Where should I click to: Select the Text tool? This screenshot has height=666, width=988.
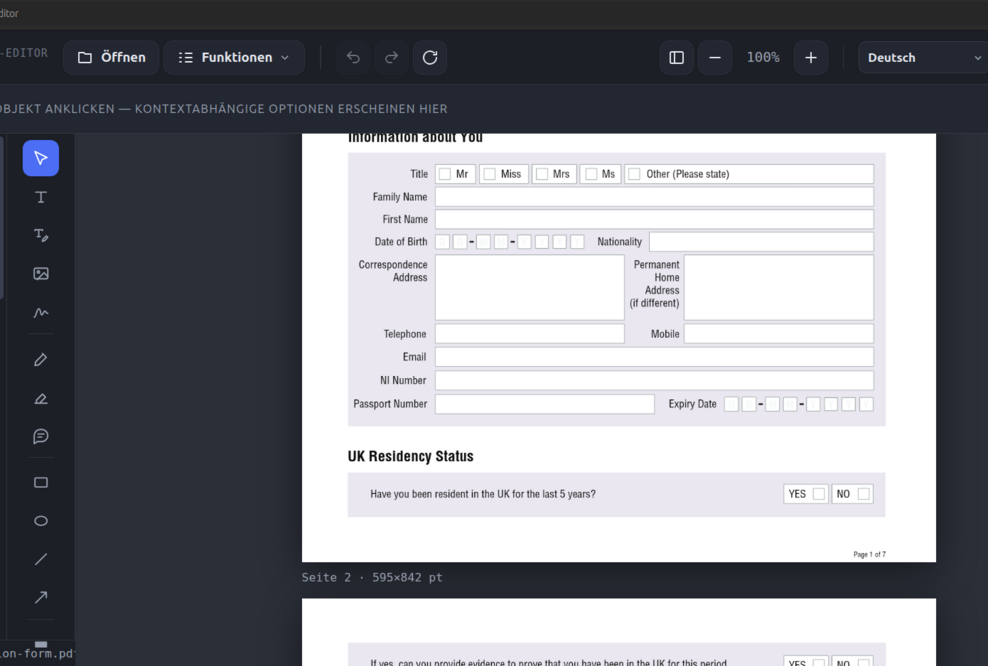point(41,197)
